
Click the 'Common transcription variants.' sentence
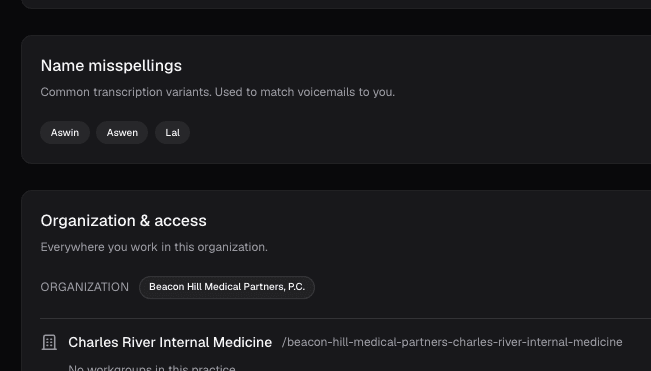tap(127, 92)
